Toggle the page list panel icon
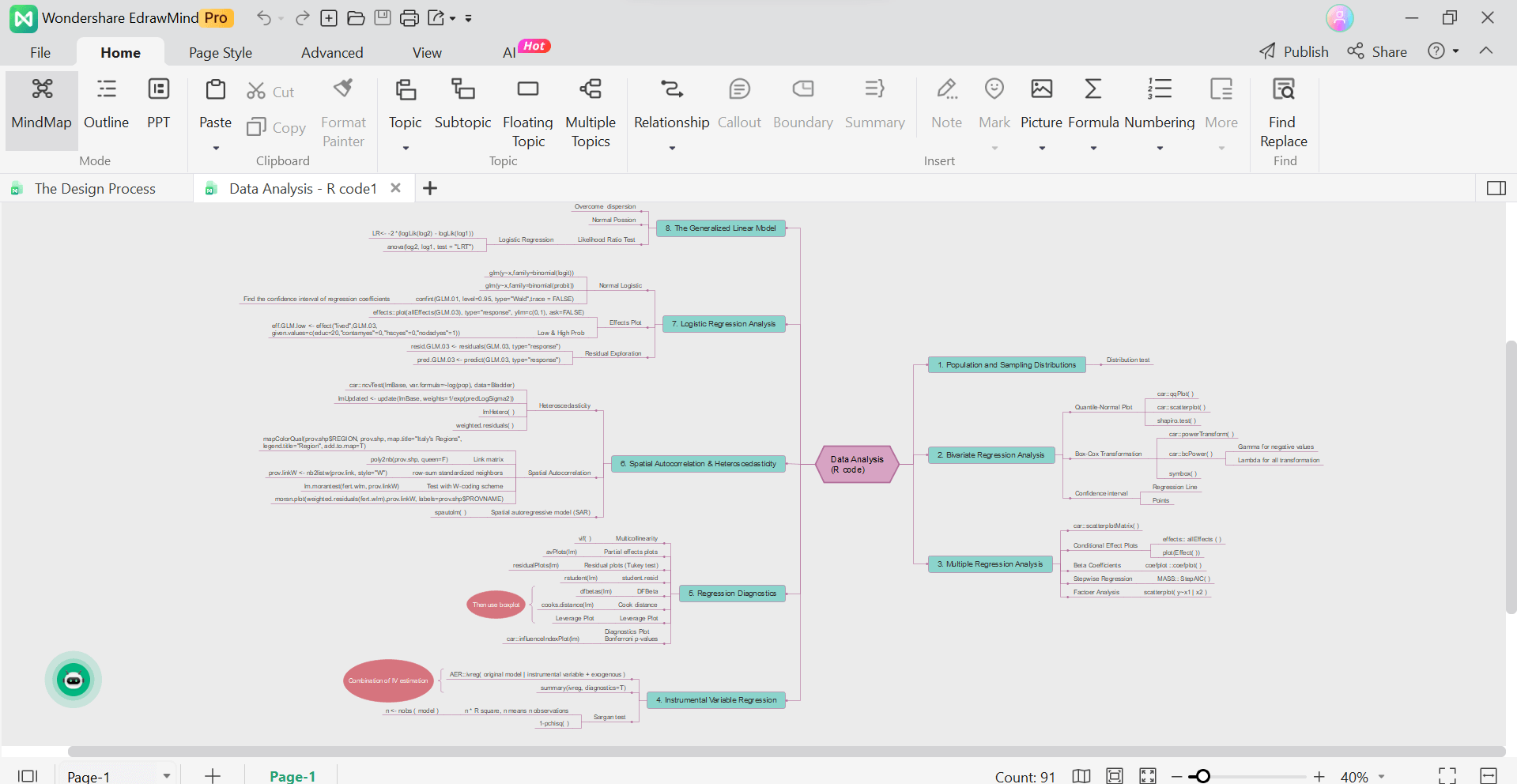The height and width of the screenshot is (784, 1517). point(28,776)
